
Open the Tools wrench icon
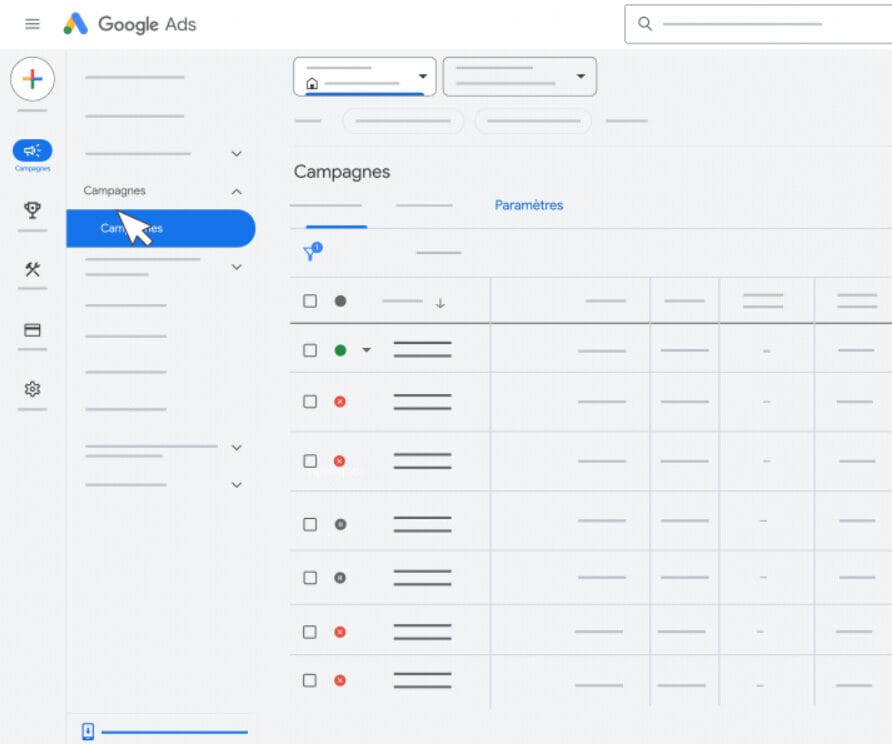[32, 269]
